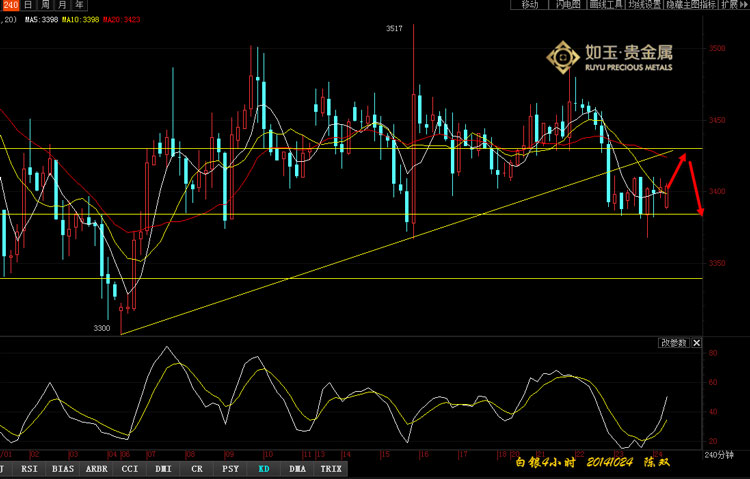Switch to the DMI indicator tab
The height and width of the screenshot is (479, 750).
164,467
